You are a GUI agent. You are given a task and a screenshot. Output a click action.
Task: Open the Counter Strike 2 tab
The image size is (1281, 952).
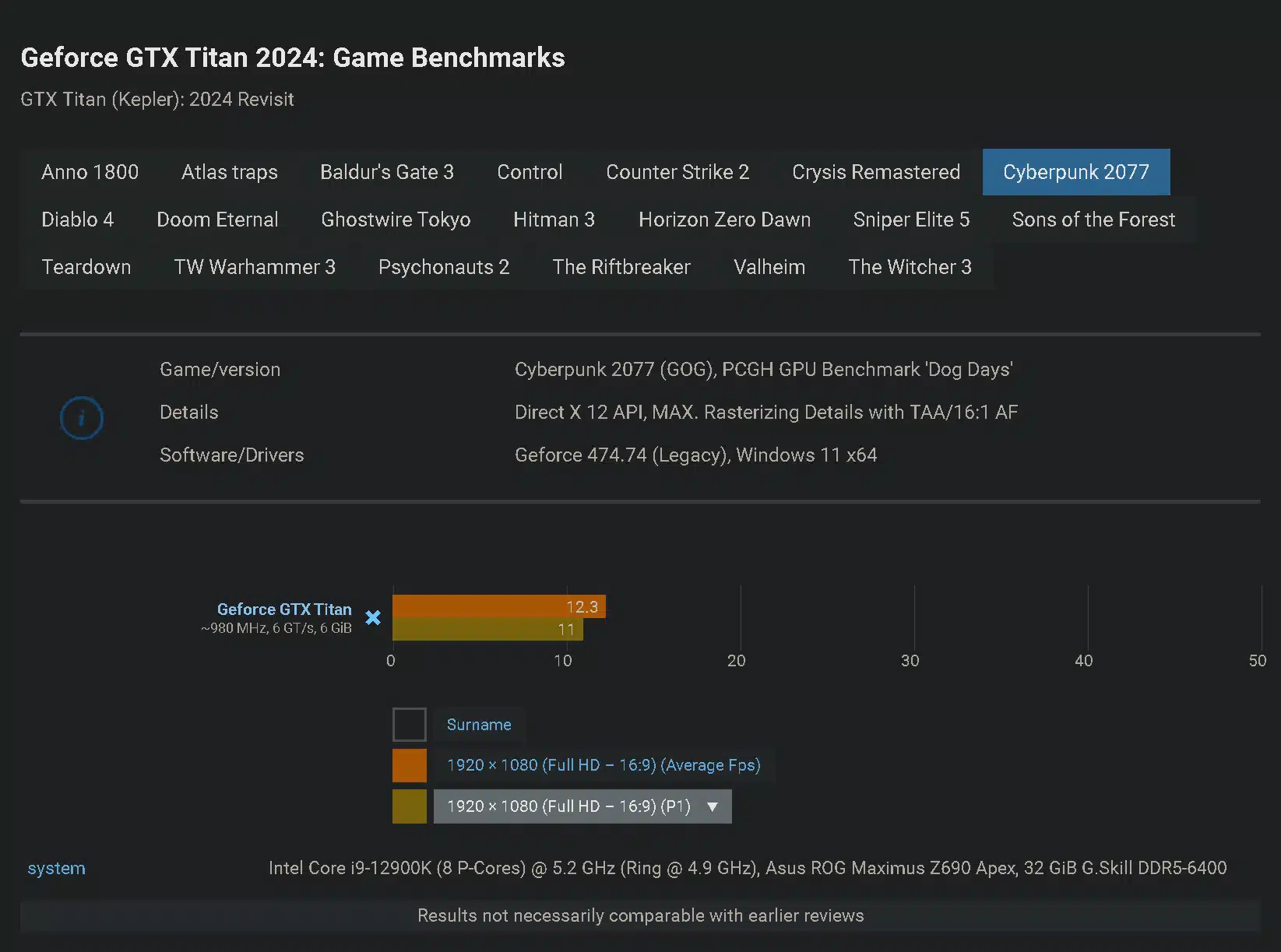(677, 172)
